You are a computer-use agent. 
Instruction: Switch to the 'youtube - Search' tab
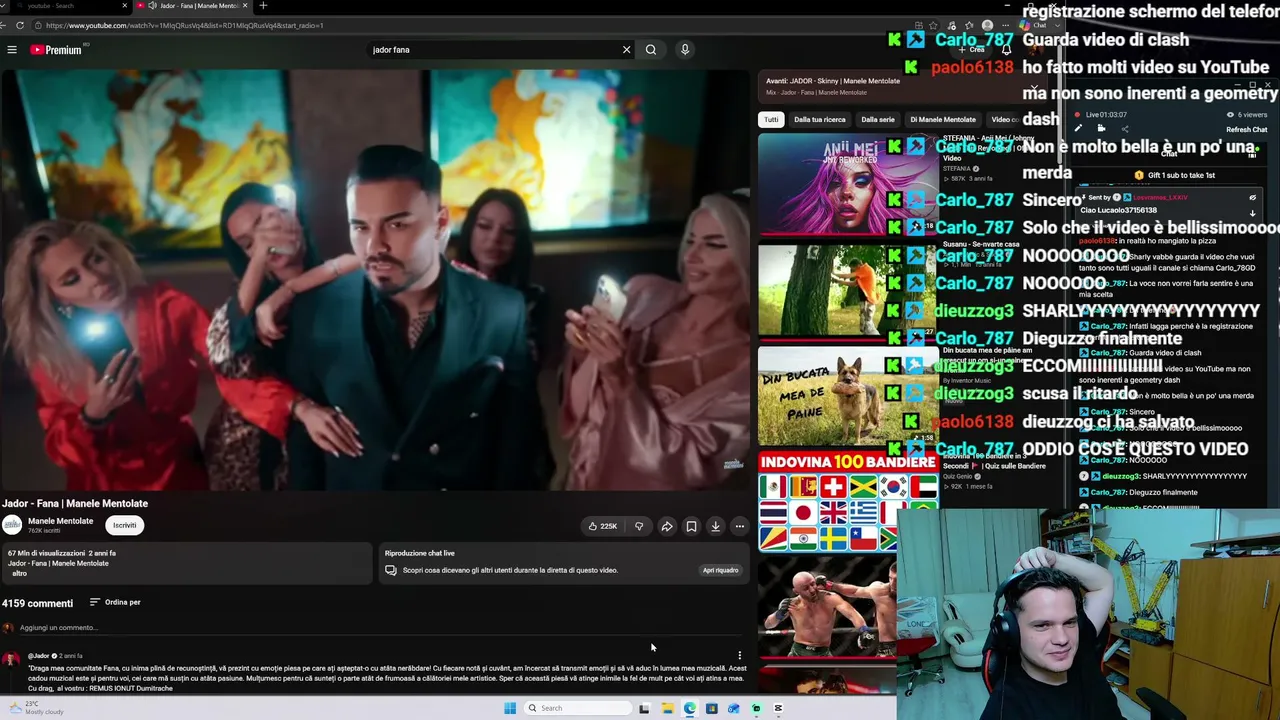click(68, 6)
